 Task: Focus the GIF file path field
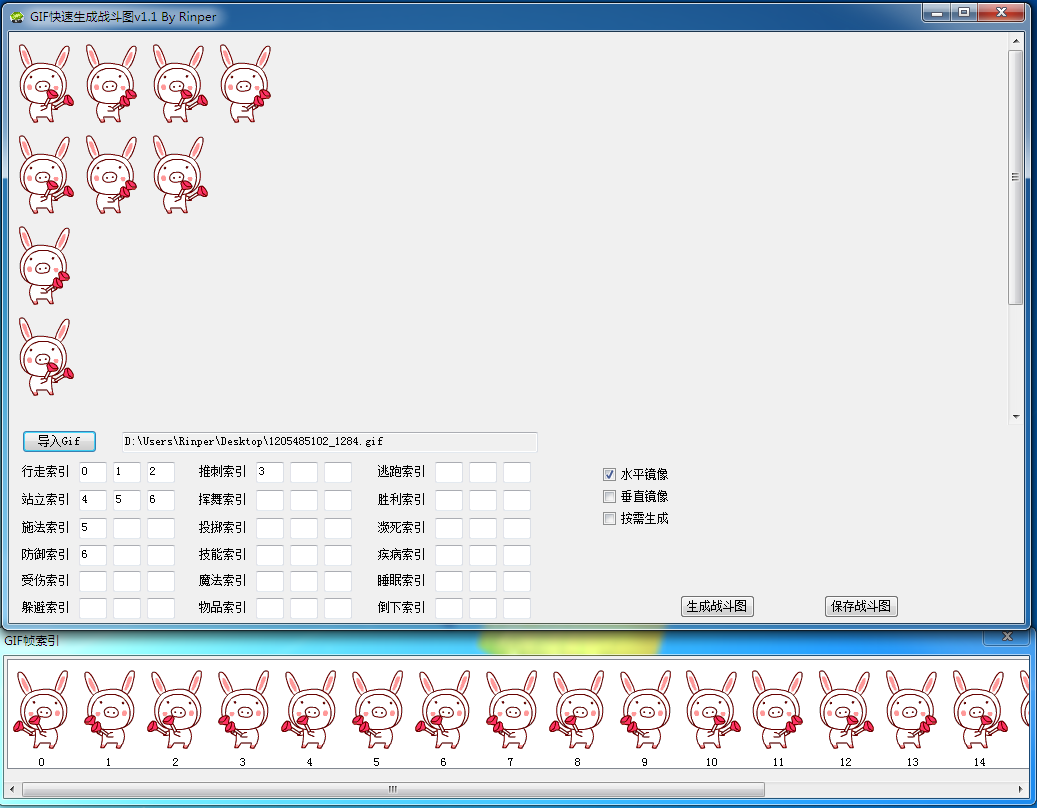[330, 442]
